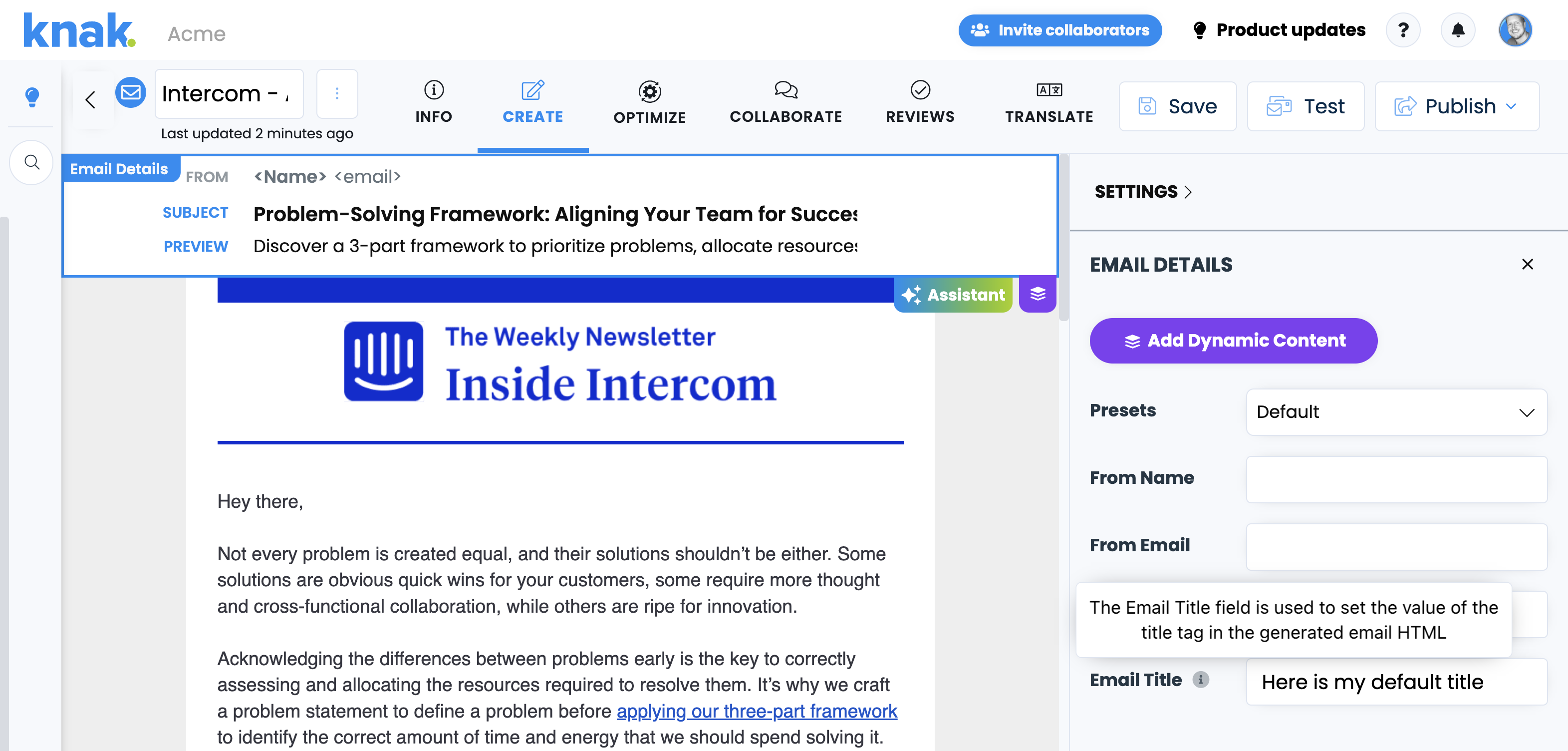Click the 'Hey there,' paragraph

click(x=260, y=501)
